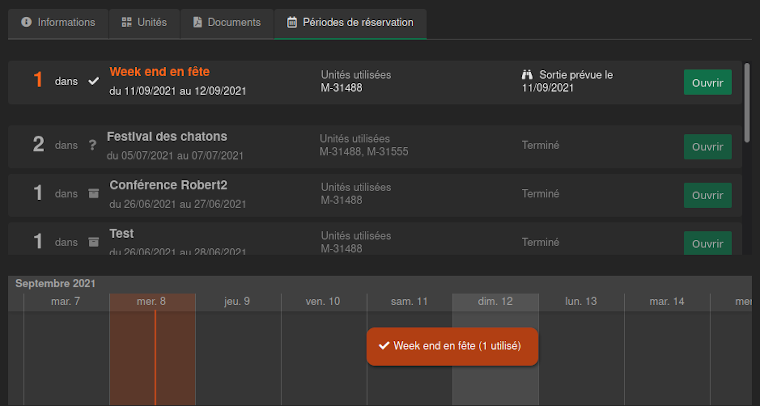The image size is (760, 406).
Task: Open the Festival des chatons event
Action: tap(707, 146)
